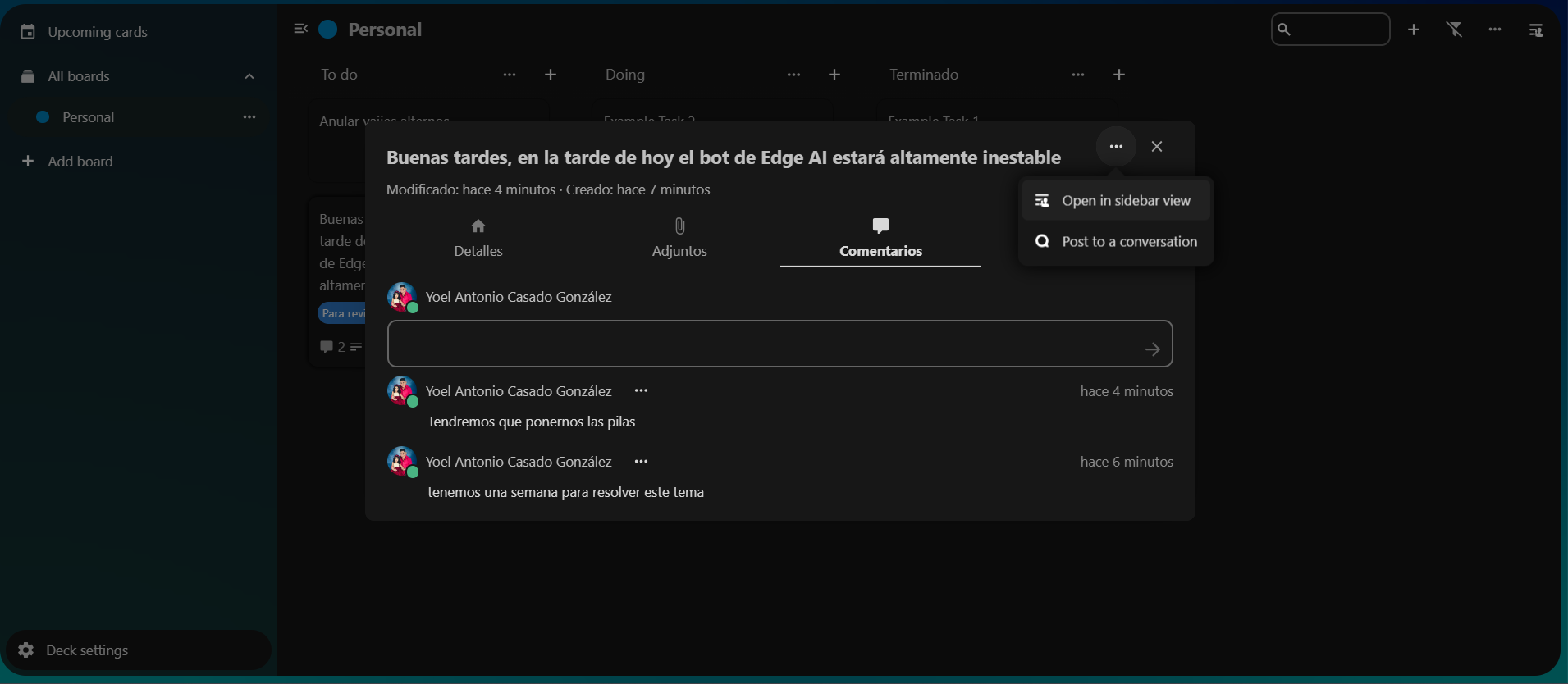Click the 'Modificado: hace 4 minutos' text
This screenshot has height=684, width=1568.
pos(471,189)
